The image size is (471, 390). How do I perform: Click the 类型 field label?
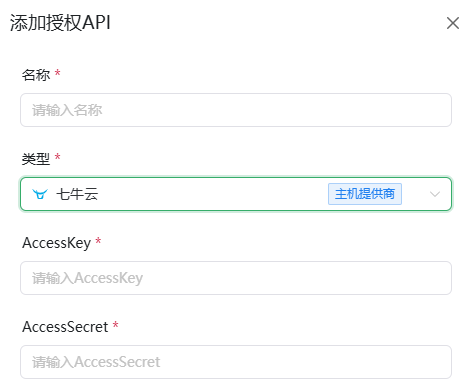pyautogui.click(x=36, y=159)
